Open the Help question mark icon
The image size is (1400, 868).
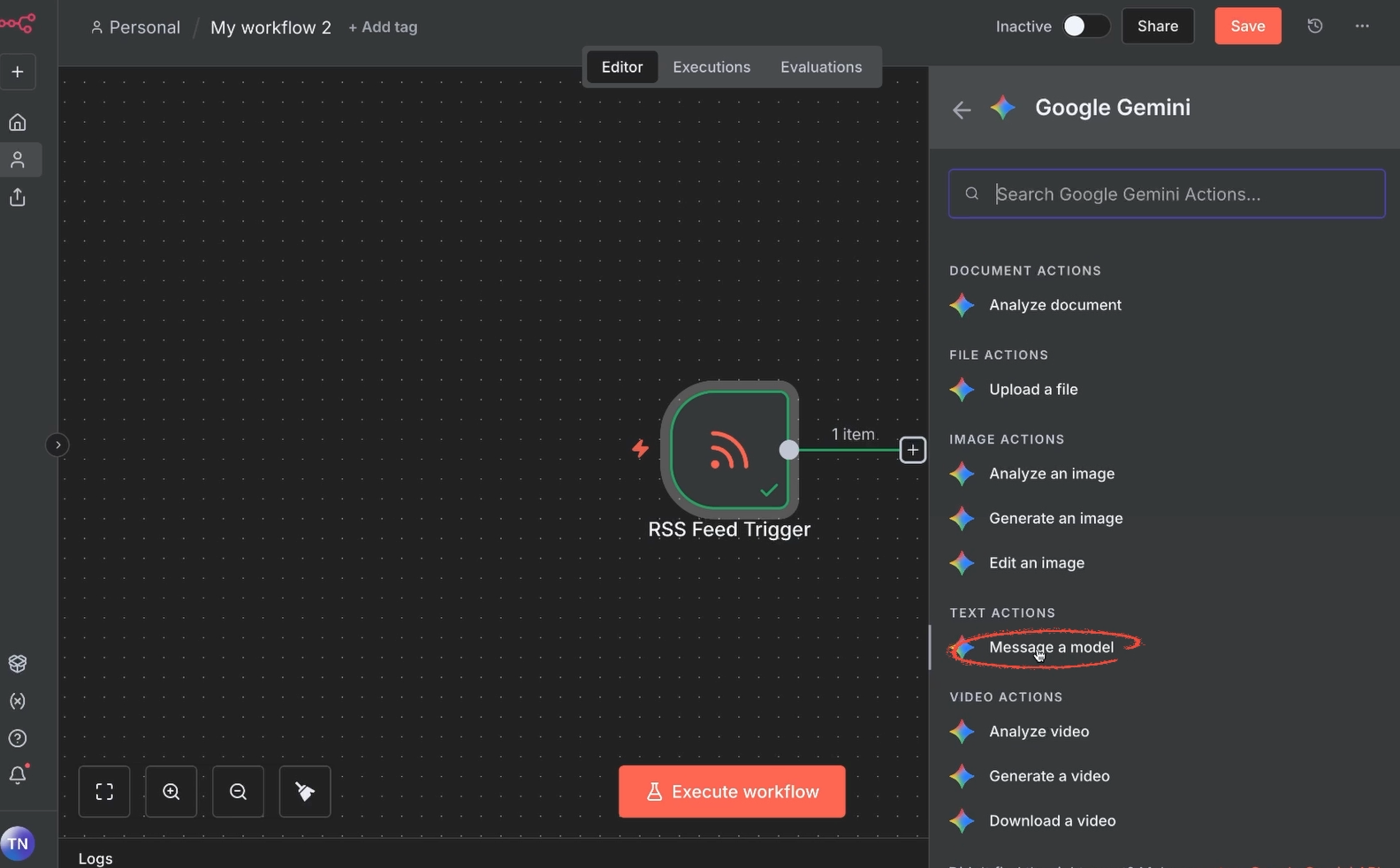[x=18, y=738]
